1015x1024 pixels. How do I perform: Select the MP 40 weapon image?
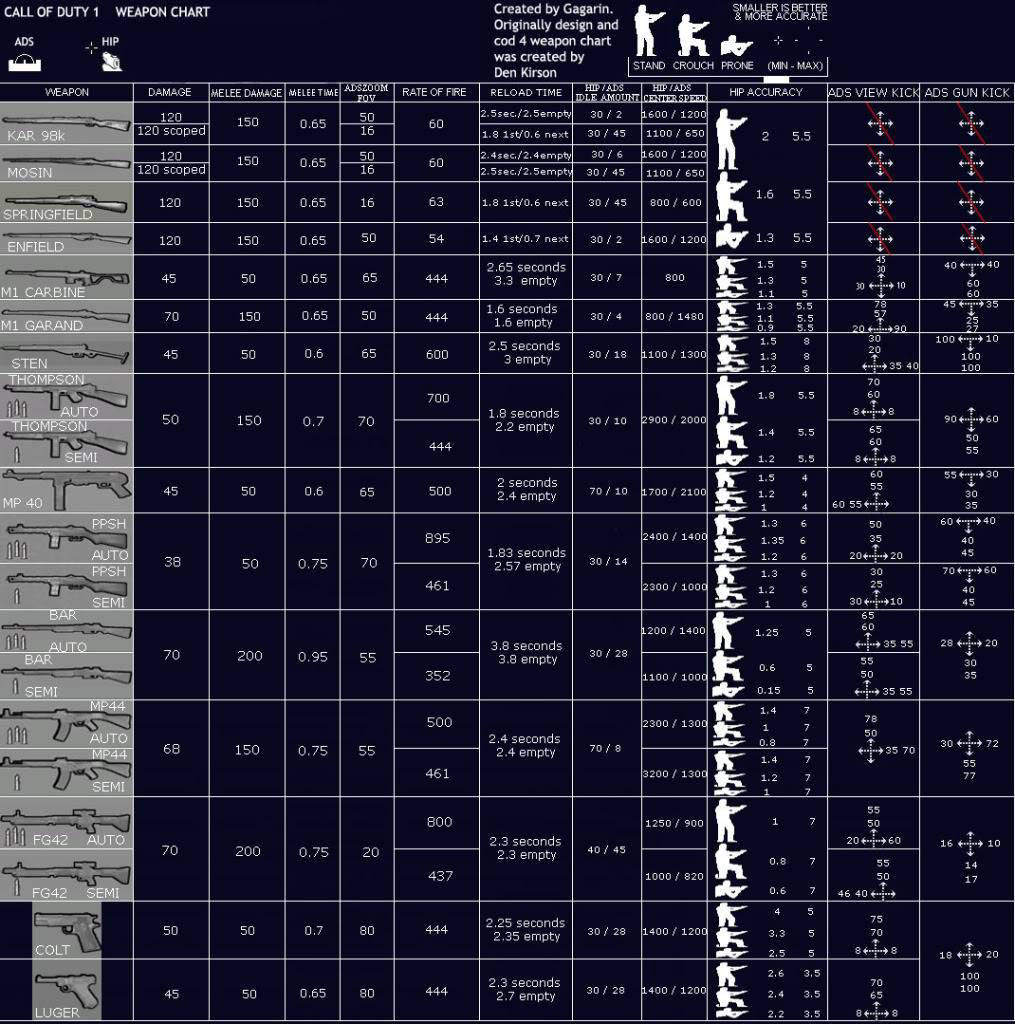[66, 490]
